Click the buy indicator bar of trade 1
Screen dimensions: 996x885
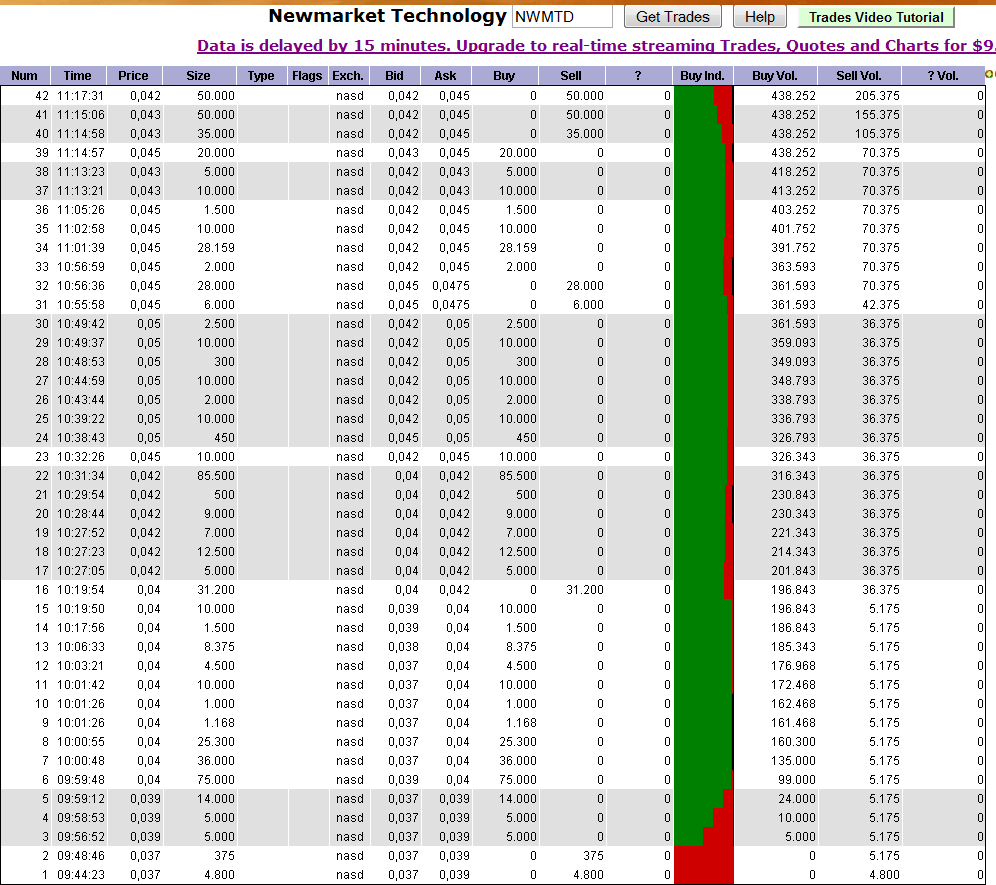703,875
